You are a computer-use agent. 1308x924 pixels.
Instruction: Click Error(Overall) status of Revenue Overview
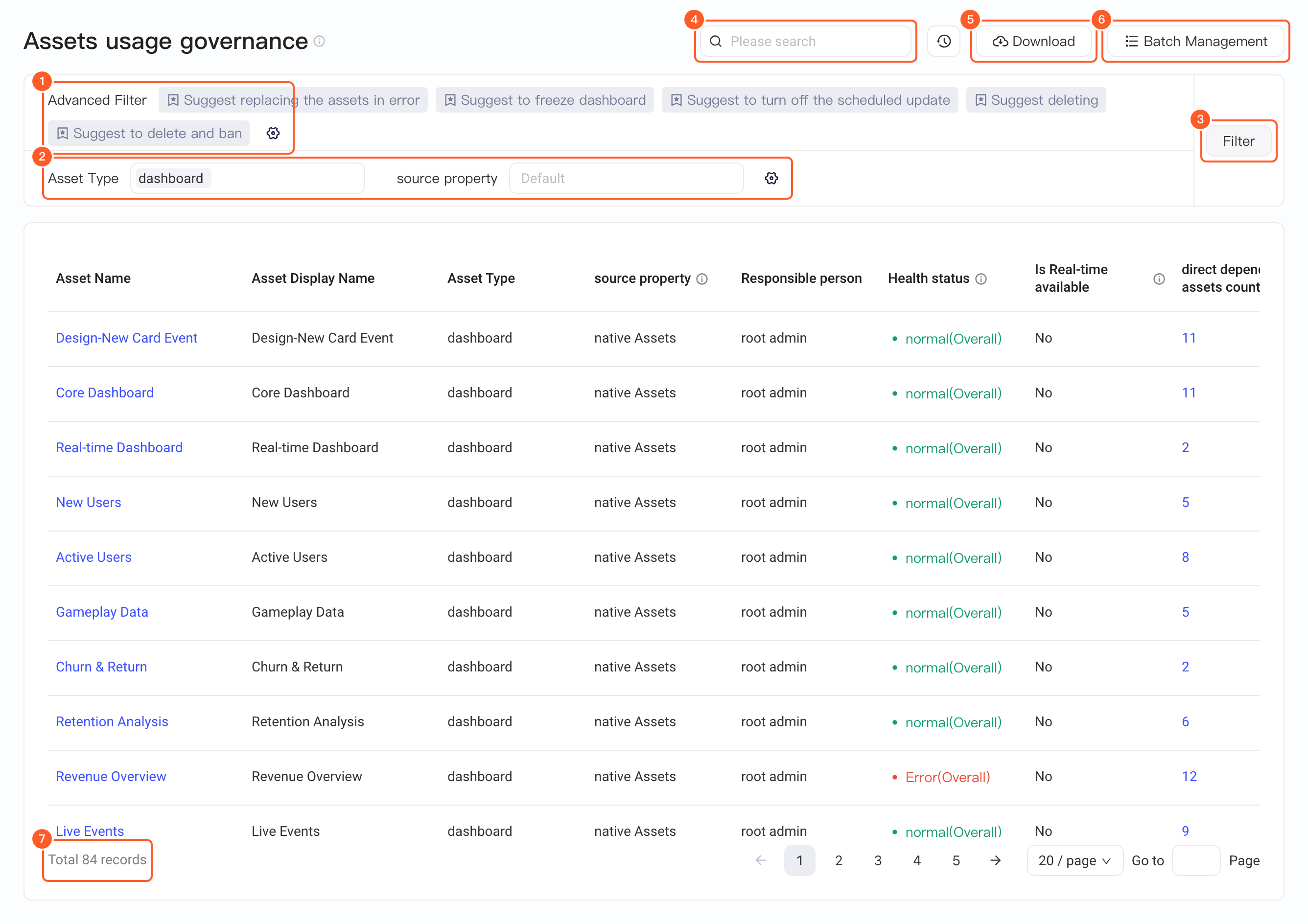(947, 777)
